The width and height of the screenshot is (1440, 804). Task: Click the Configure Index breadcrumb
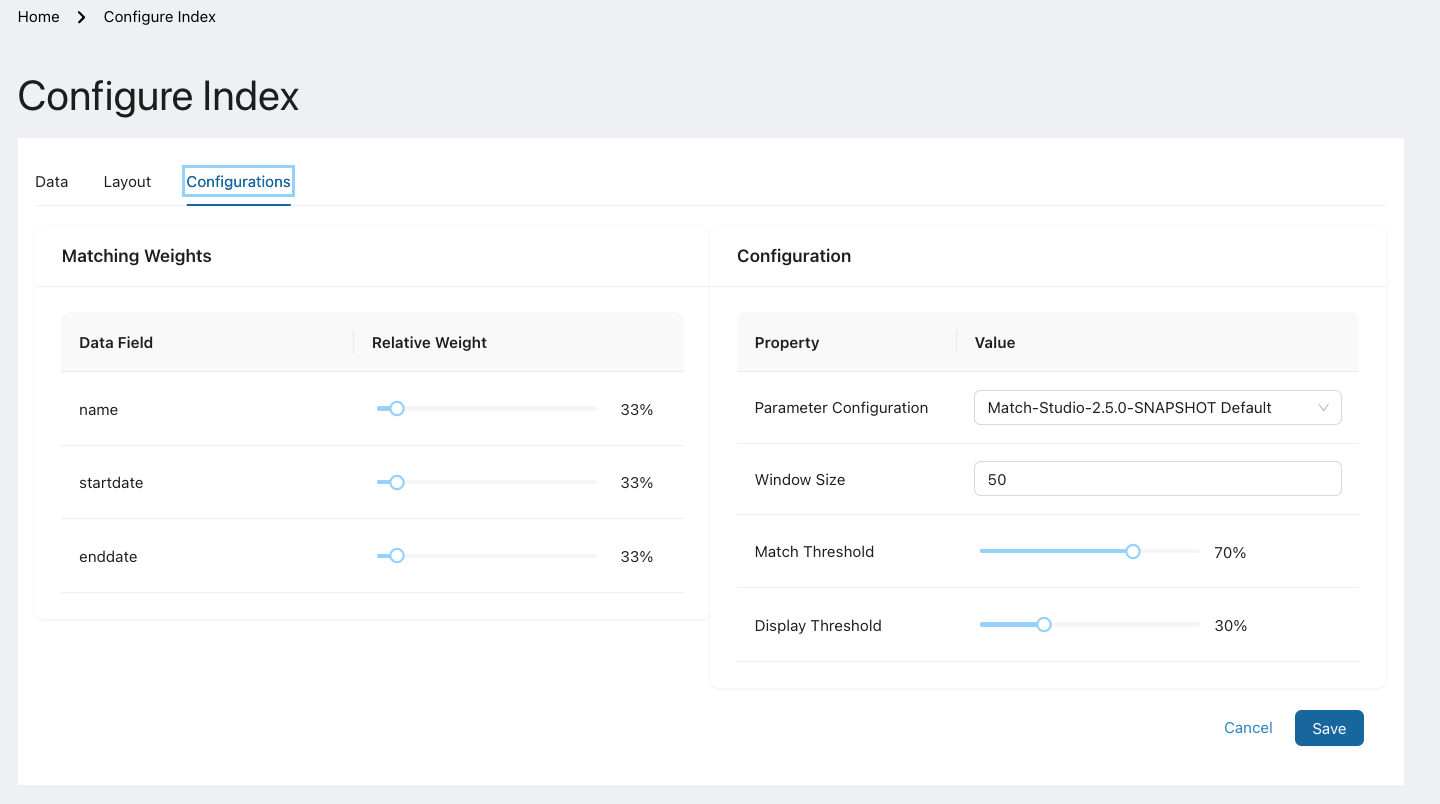coord(160,17)
